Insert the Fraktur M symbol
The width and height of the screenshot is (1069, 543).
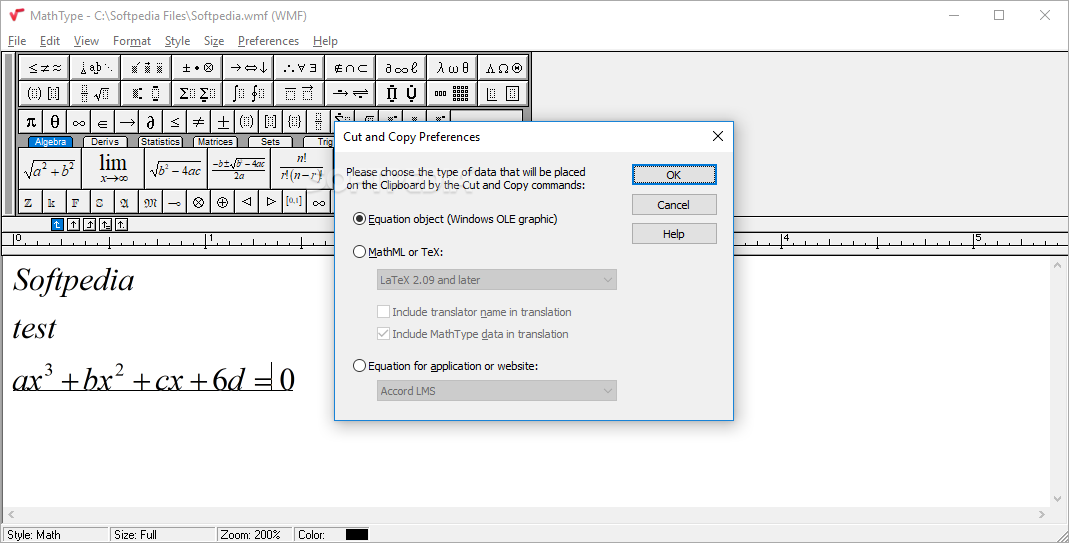[151, 202]
